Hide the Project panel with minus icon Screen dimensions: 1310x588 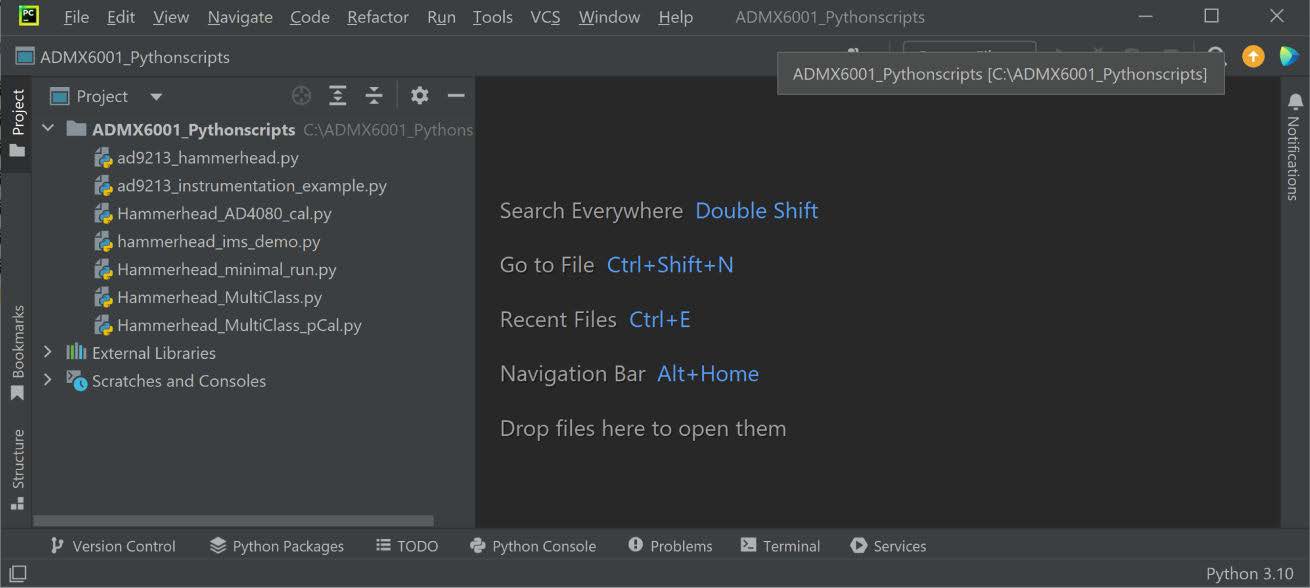[456, 96]
